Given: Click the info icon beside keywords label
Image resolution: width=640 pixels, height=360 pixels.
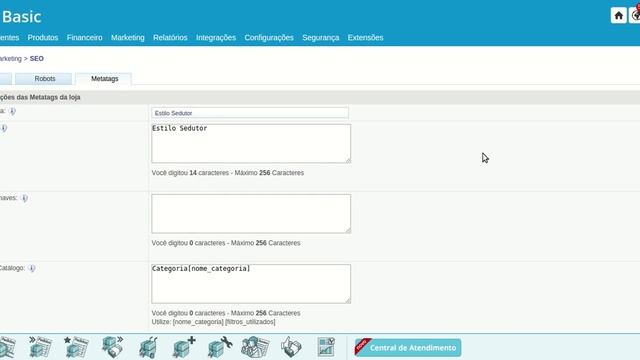Looking at the screenshot, I should (24, 198).
